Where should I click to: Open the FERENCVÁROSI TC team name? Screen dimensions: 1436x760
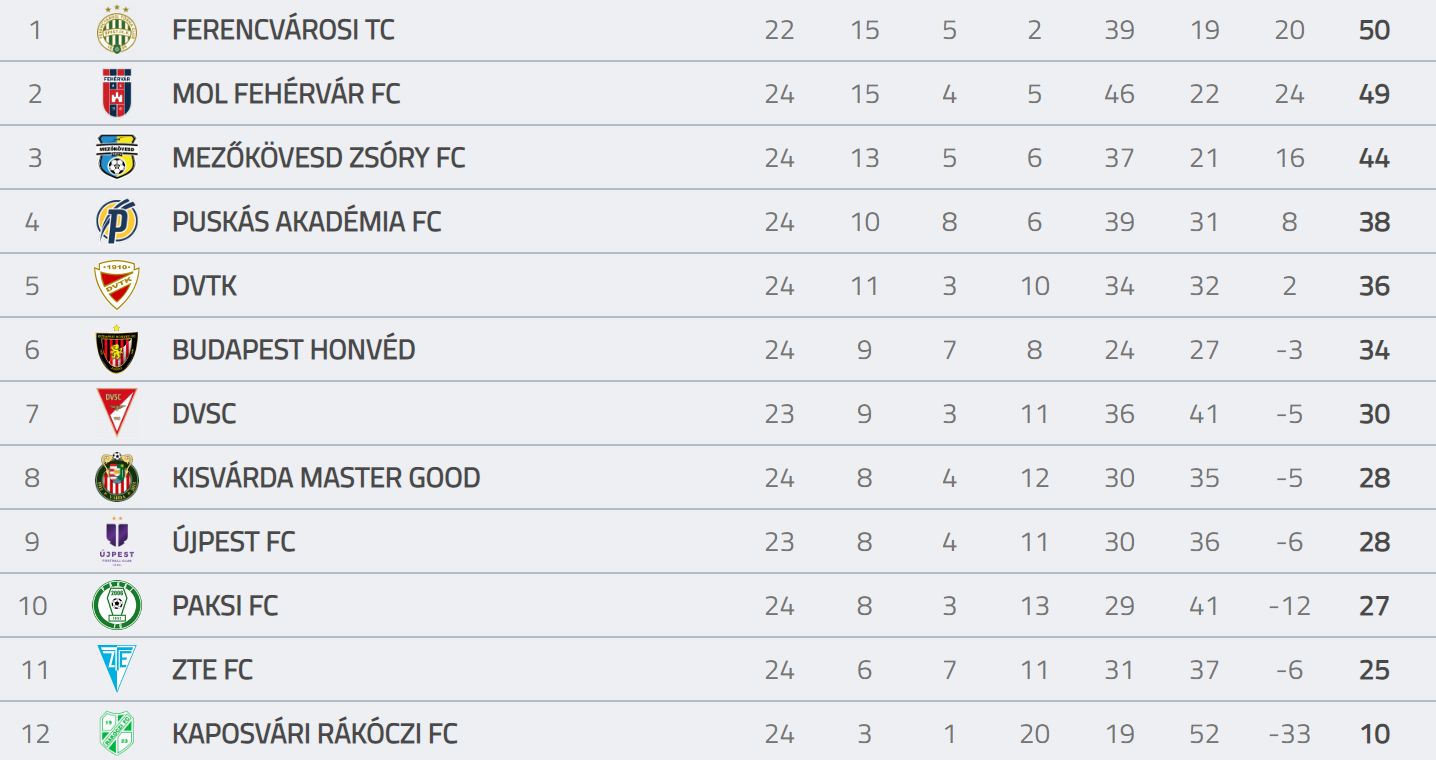tap(283, 30)
